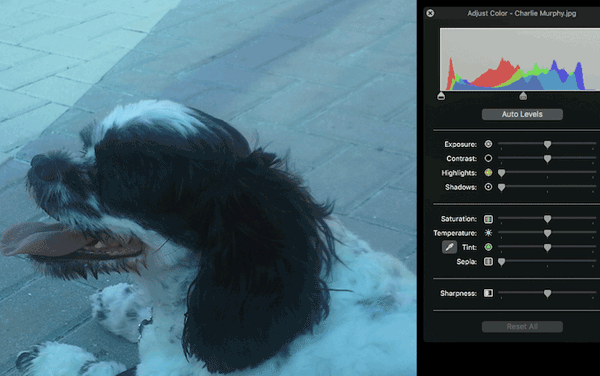Click the Reset All button
Viewport: 600px width, 376px height.
point(522,326)
